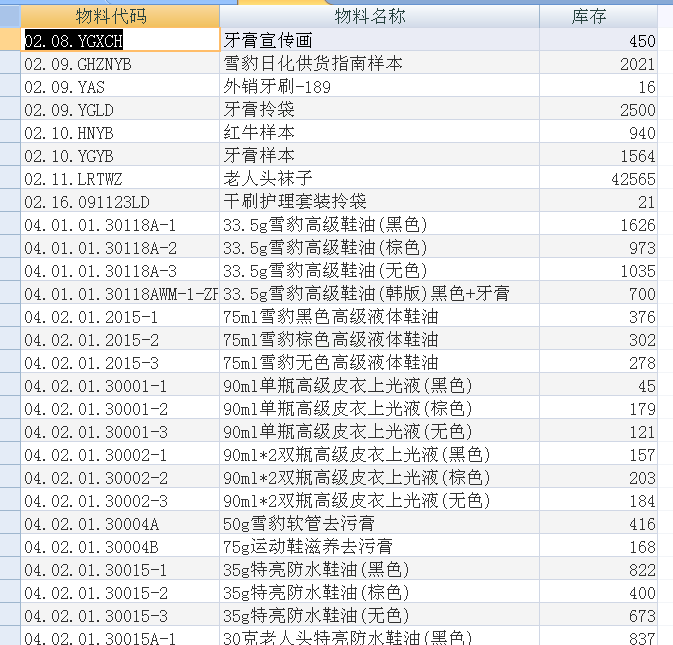The height and width of the screenshot is (645, 673).
Task: Click the 物料名称 column header
Action: [x=379, y=16]
